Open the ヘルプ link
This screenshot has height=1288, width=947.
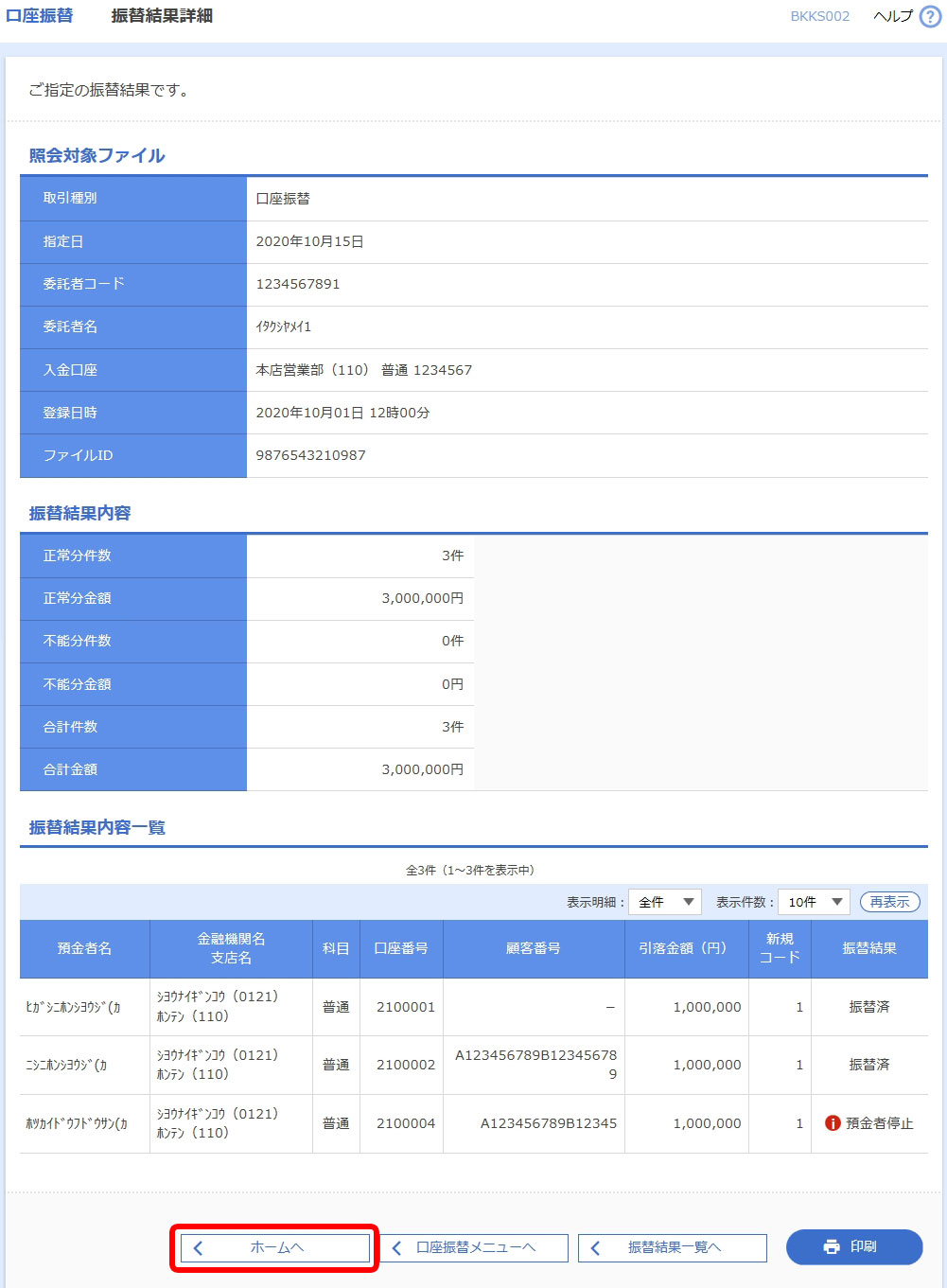[x=893, y=16]
